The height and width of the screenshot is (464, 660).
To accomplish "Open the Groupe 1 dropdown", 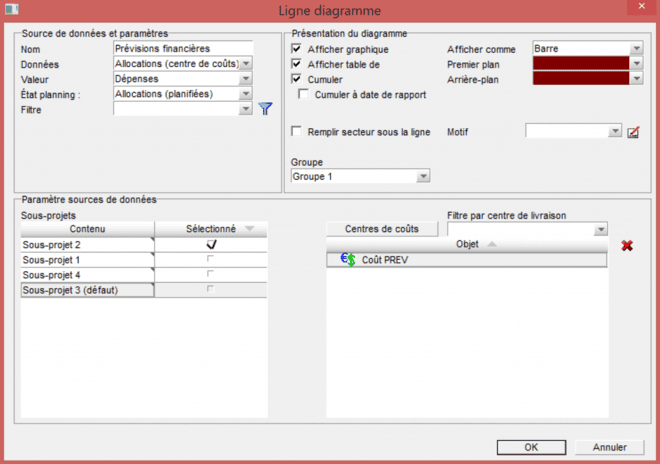I will (423, 176).
